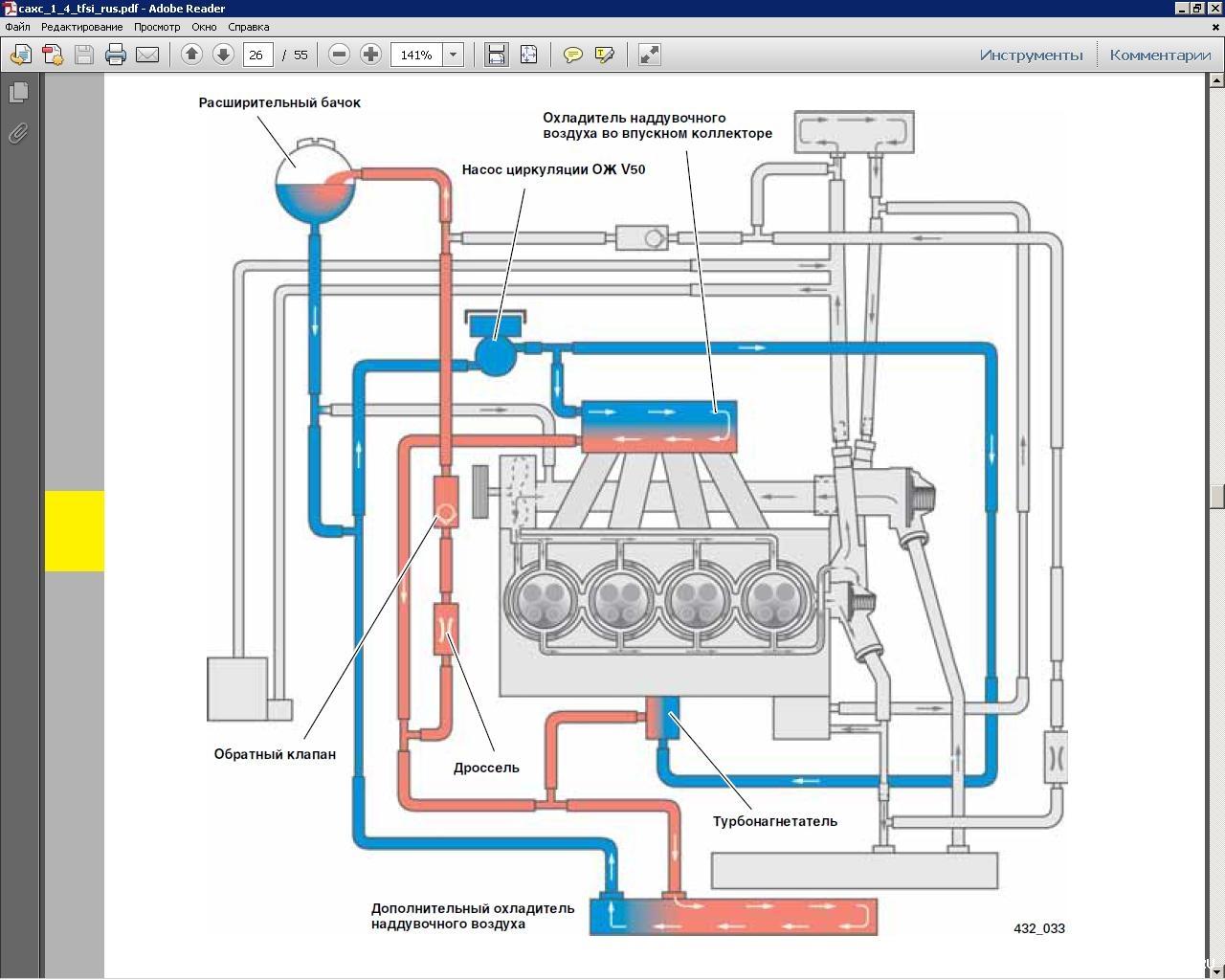The width and height of the screenshot is (1225, 980).
Task: Select the Highlight text tool
Action: [604, 55]
